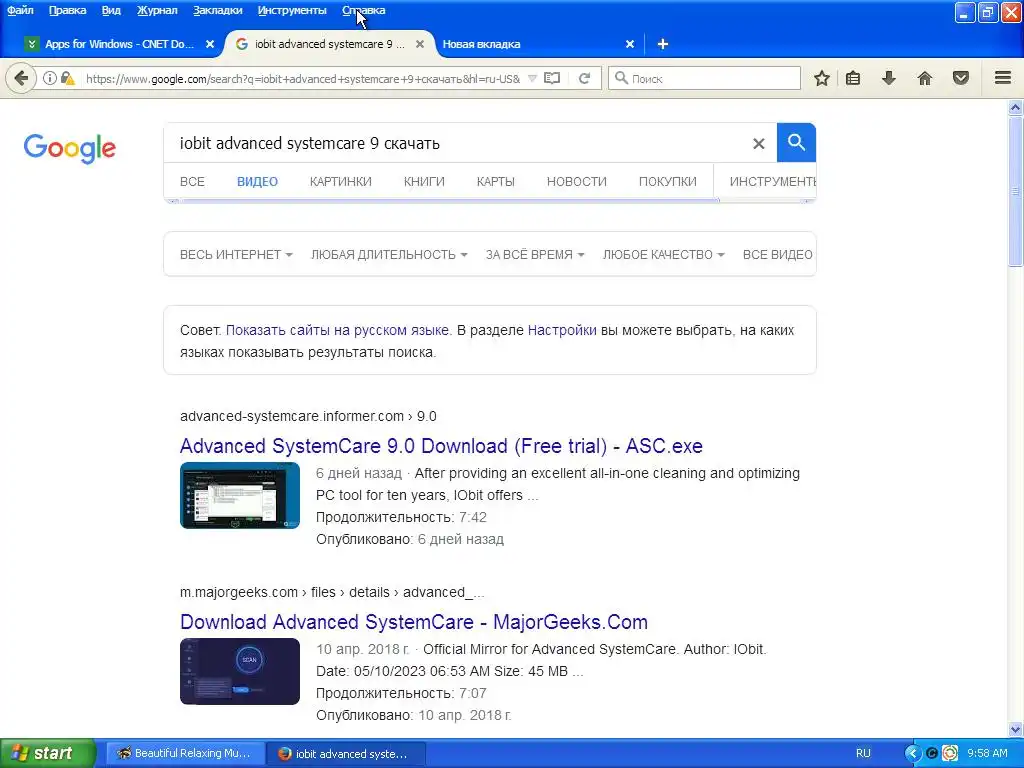
Task: Select the ВСЕ results tab
Action: coord(192,182)
